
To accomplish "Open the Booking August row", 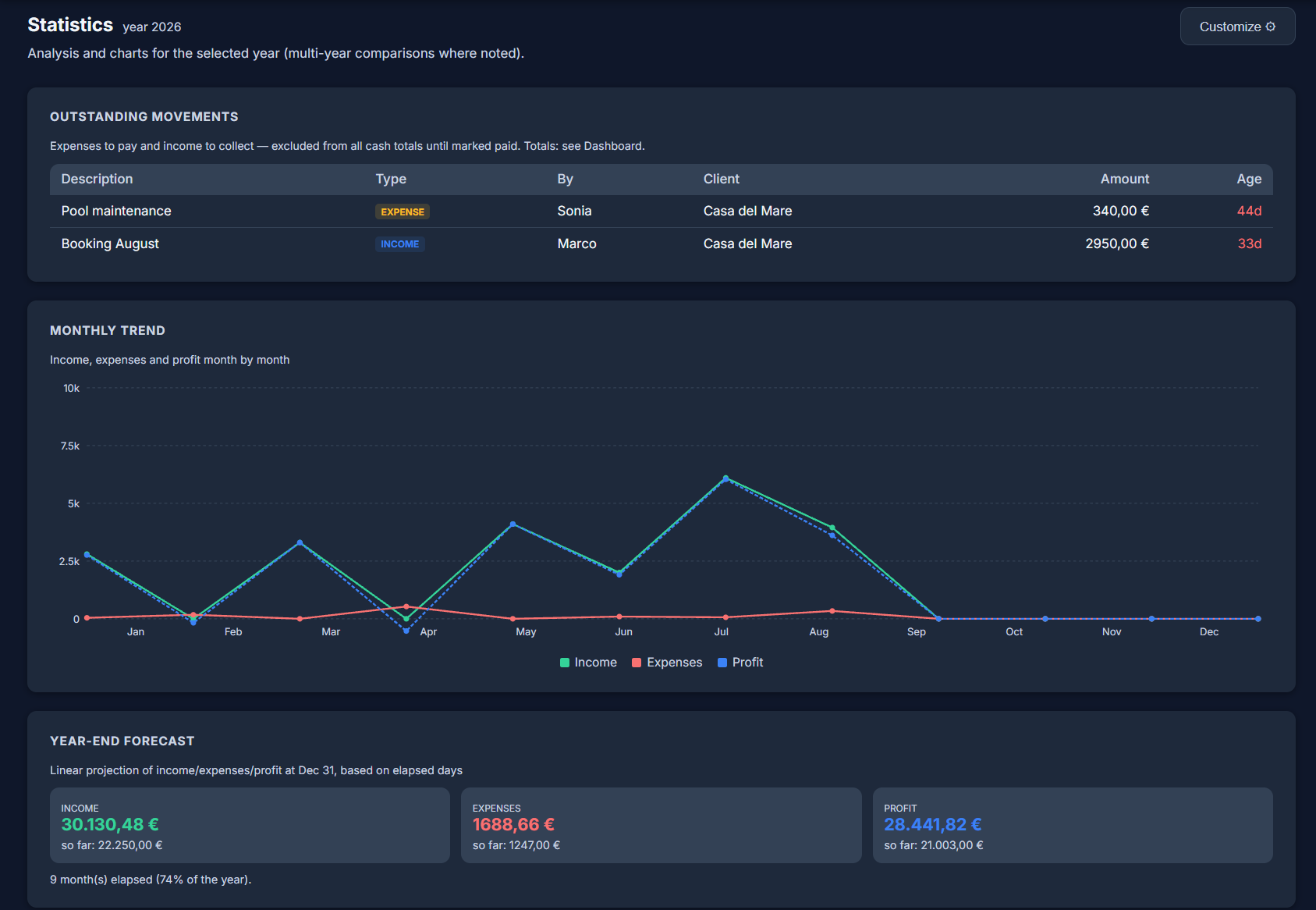I will 662,243.
